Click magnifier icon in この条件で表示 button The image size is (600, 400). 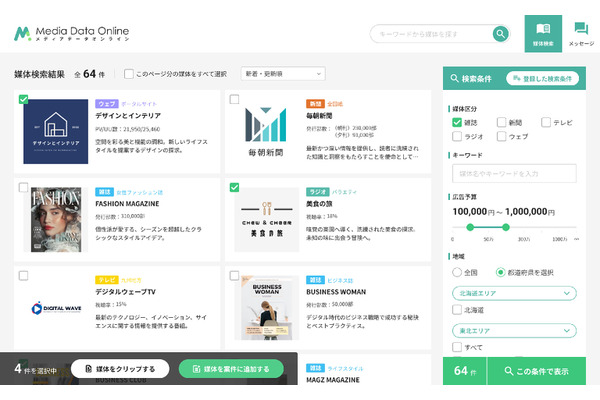click(x=509, y=371)
